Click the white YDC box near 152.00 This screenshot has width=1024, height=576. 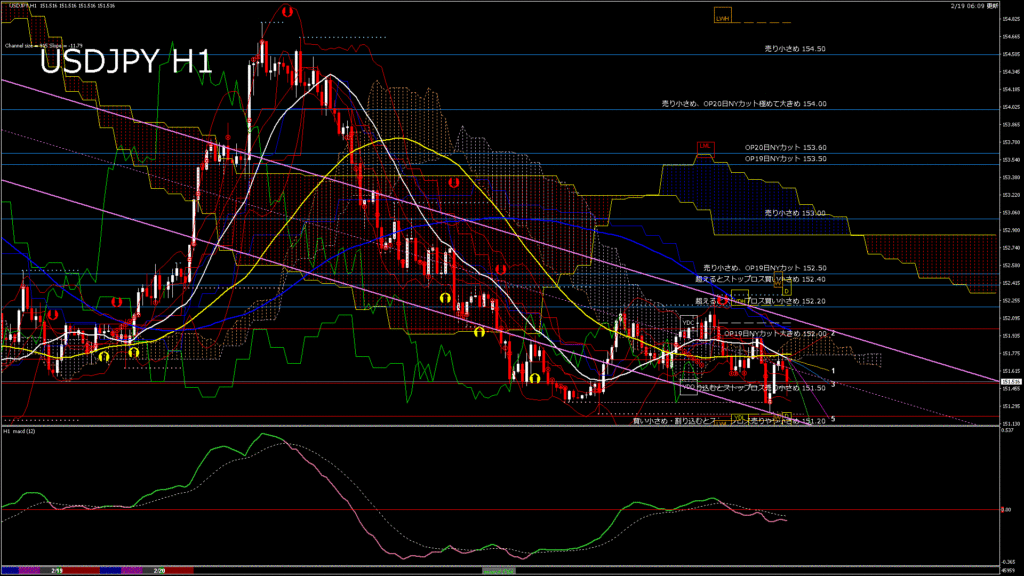click(x=688, y=323)
